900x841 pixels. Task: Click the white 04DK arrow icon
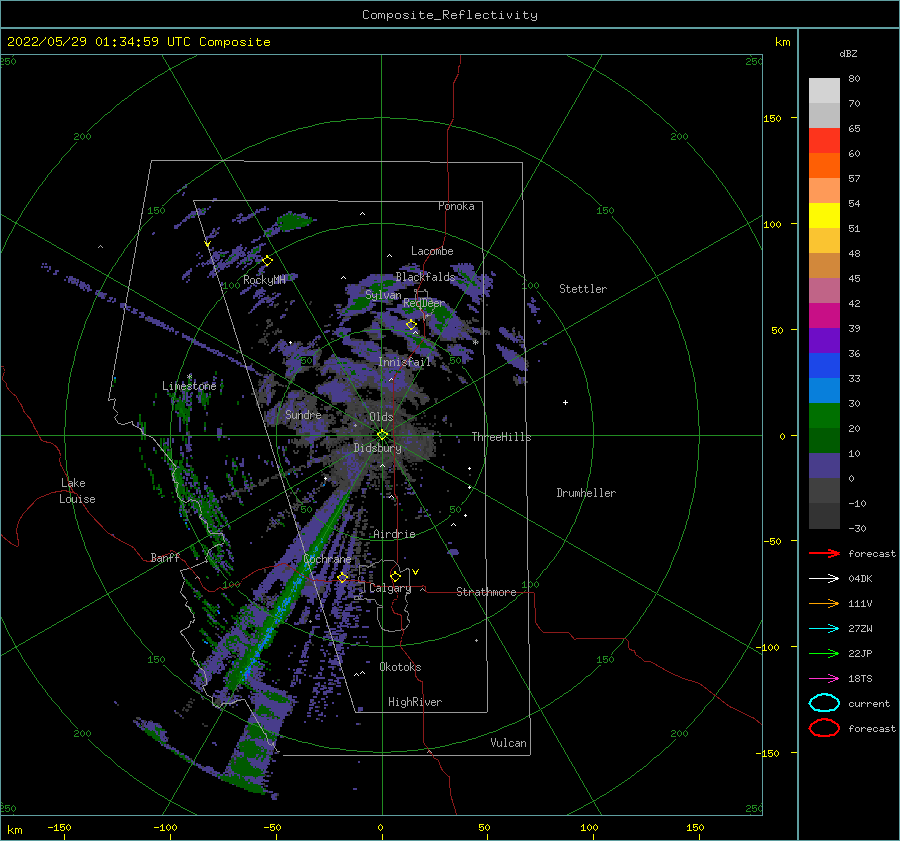824,579
